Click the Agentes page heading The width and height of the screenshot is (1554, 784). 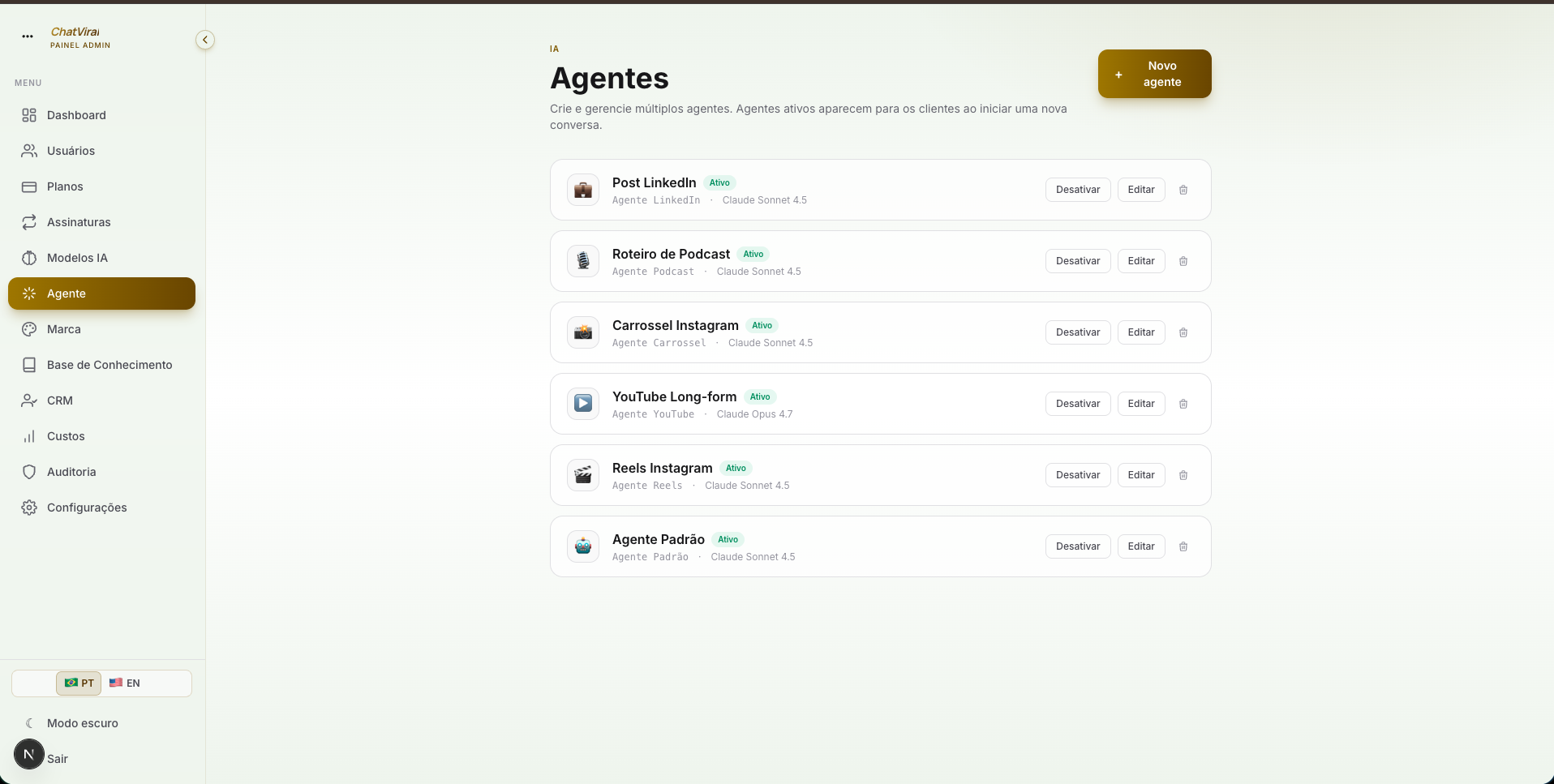pos(610,78)
